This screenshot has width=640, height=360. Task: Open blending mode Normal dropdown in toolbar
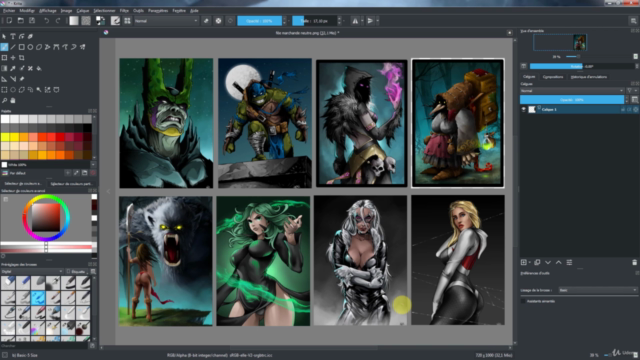(x=166, y=21)
